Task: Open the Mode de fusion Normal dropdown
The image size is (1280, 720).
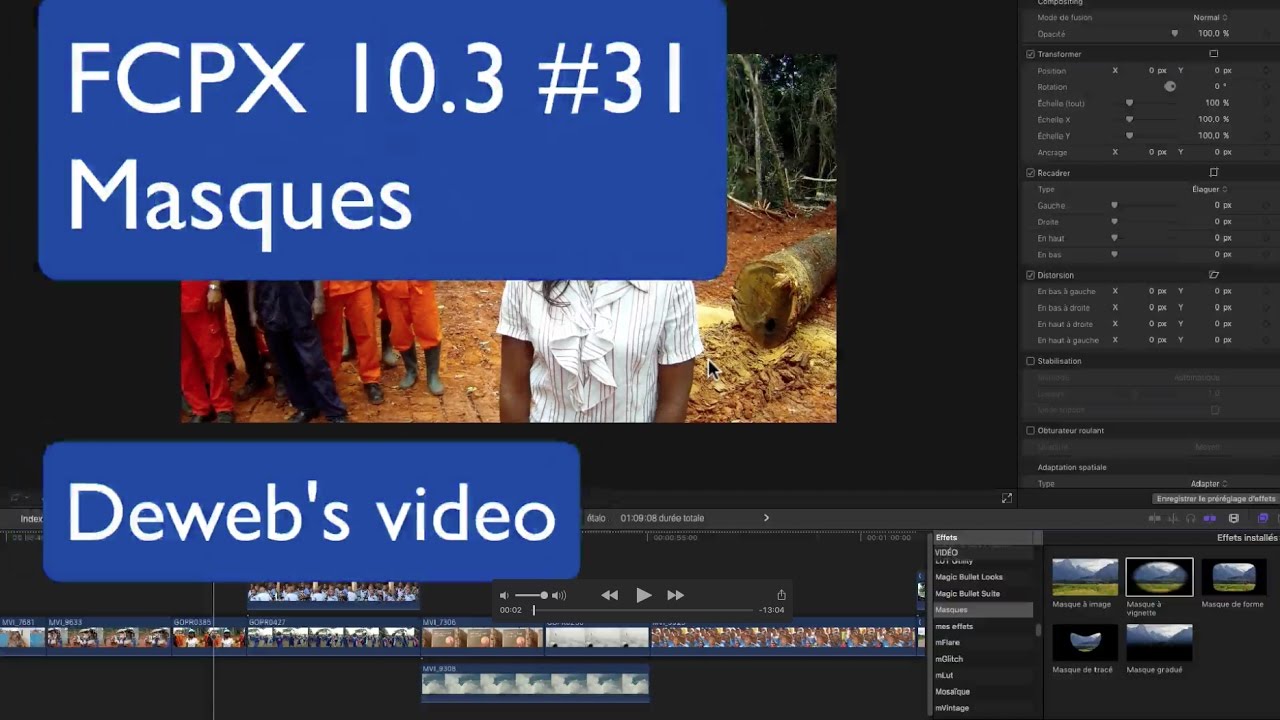Action: click(1210, 18)
